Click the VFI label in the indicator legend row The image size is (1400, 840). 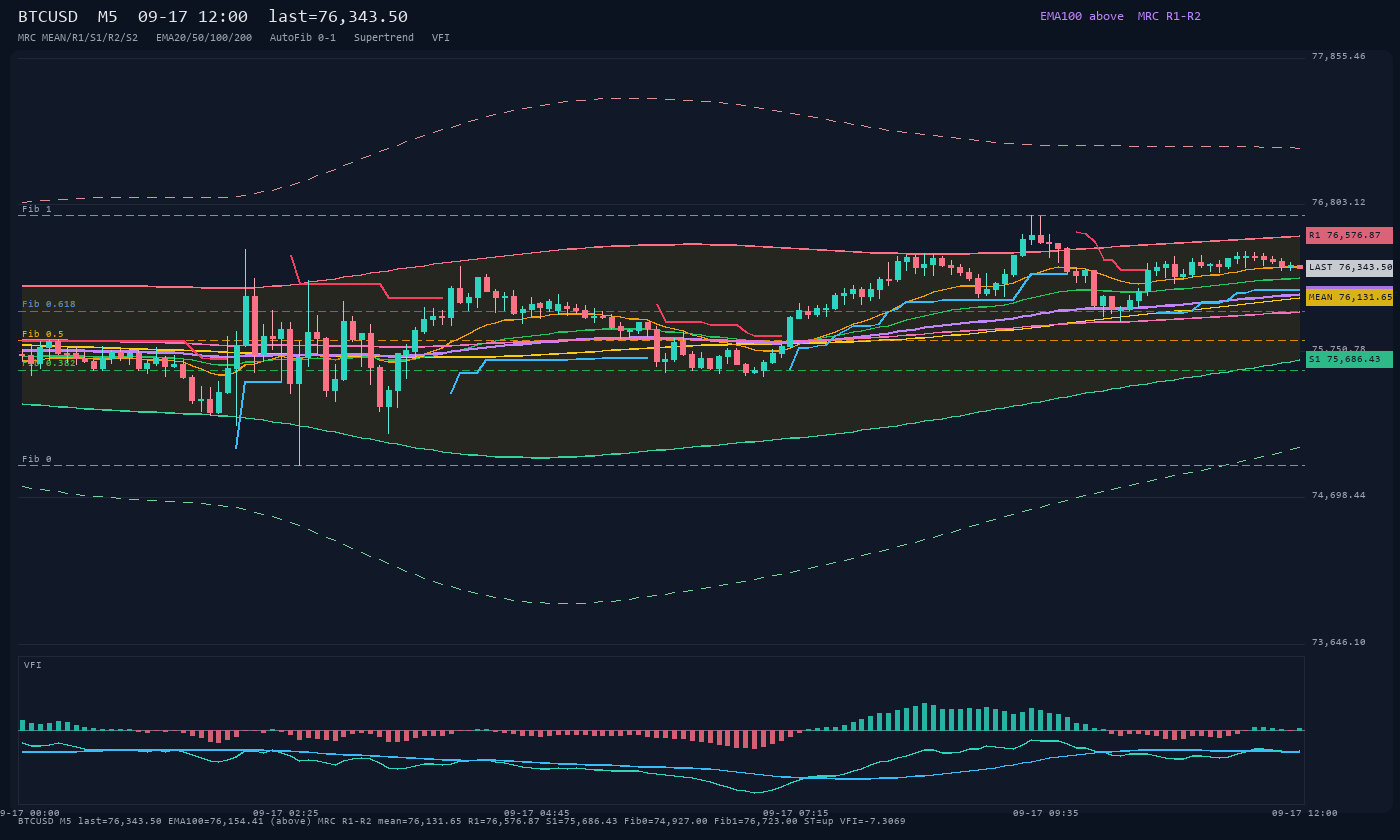441,37
